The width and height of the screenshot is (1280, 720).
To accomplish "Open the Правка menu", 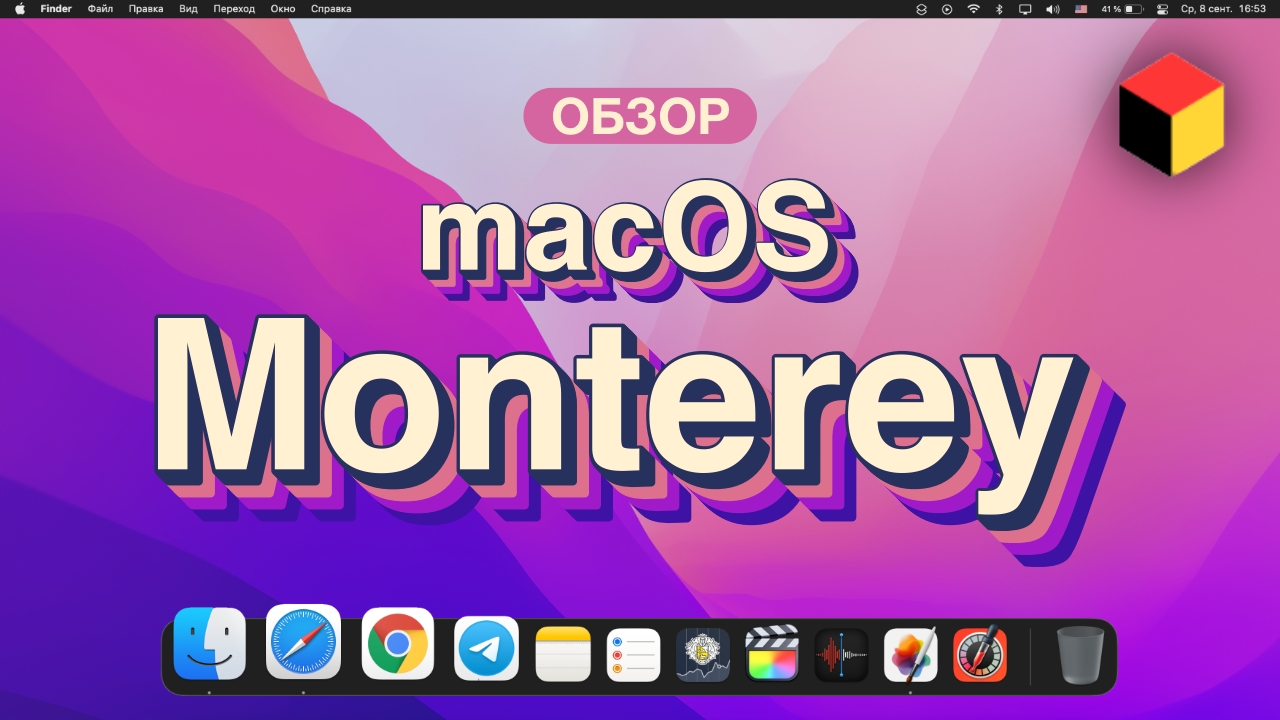I will tap(146, 9).
